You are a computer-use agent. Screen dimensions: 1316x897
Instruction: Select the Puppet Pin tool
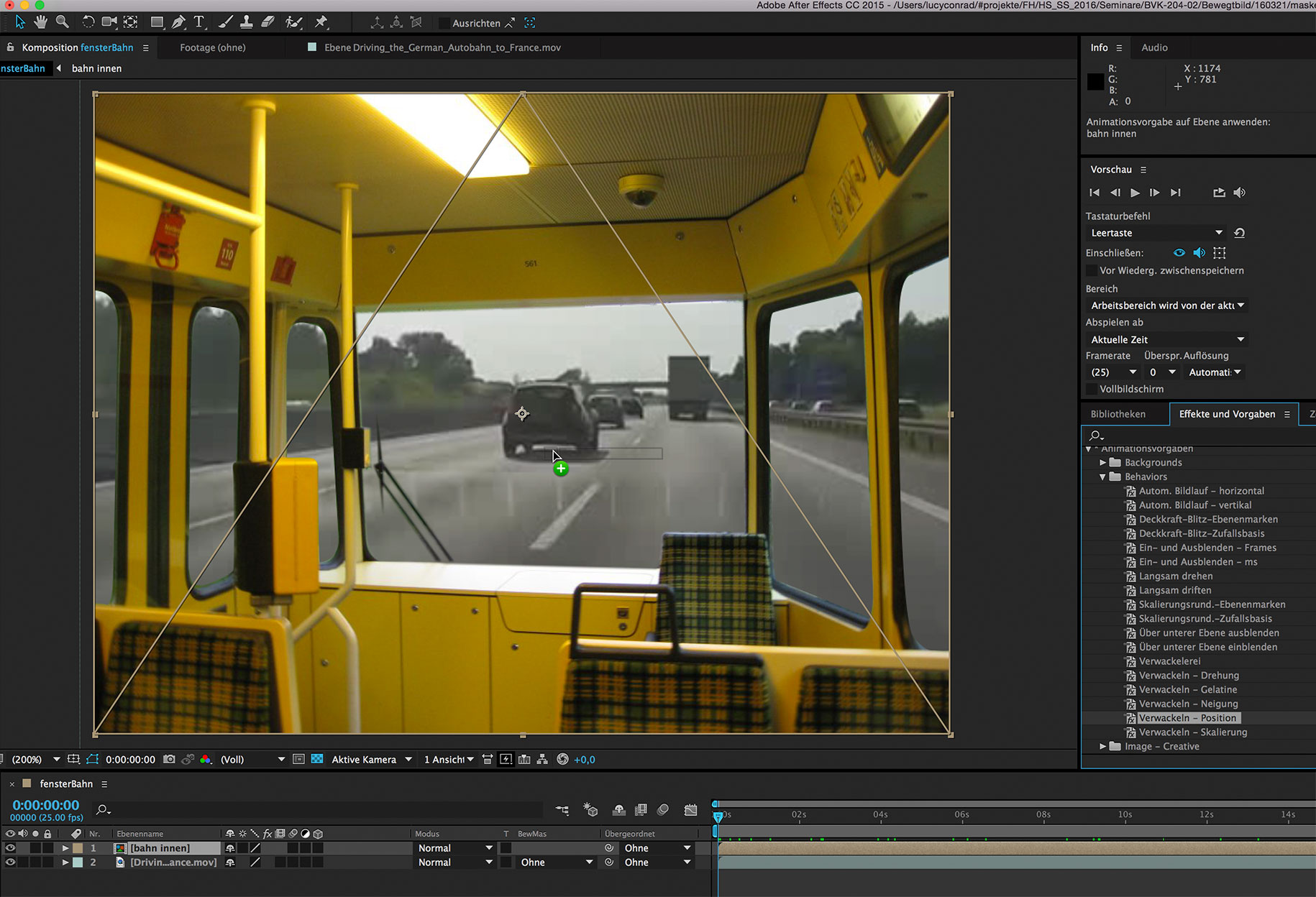(321, 22)
